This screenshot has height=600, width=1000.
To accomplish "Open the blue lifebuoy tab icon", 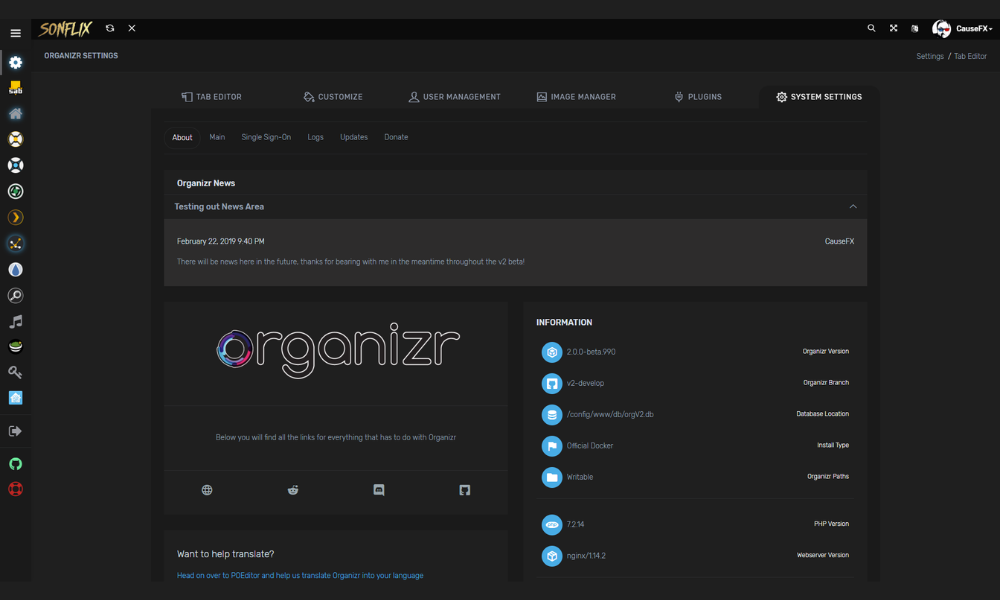I will (x=15, y=165).
